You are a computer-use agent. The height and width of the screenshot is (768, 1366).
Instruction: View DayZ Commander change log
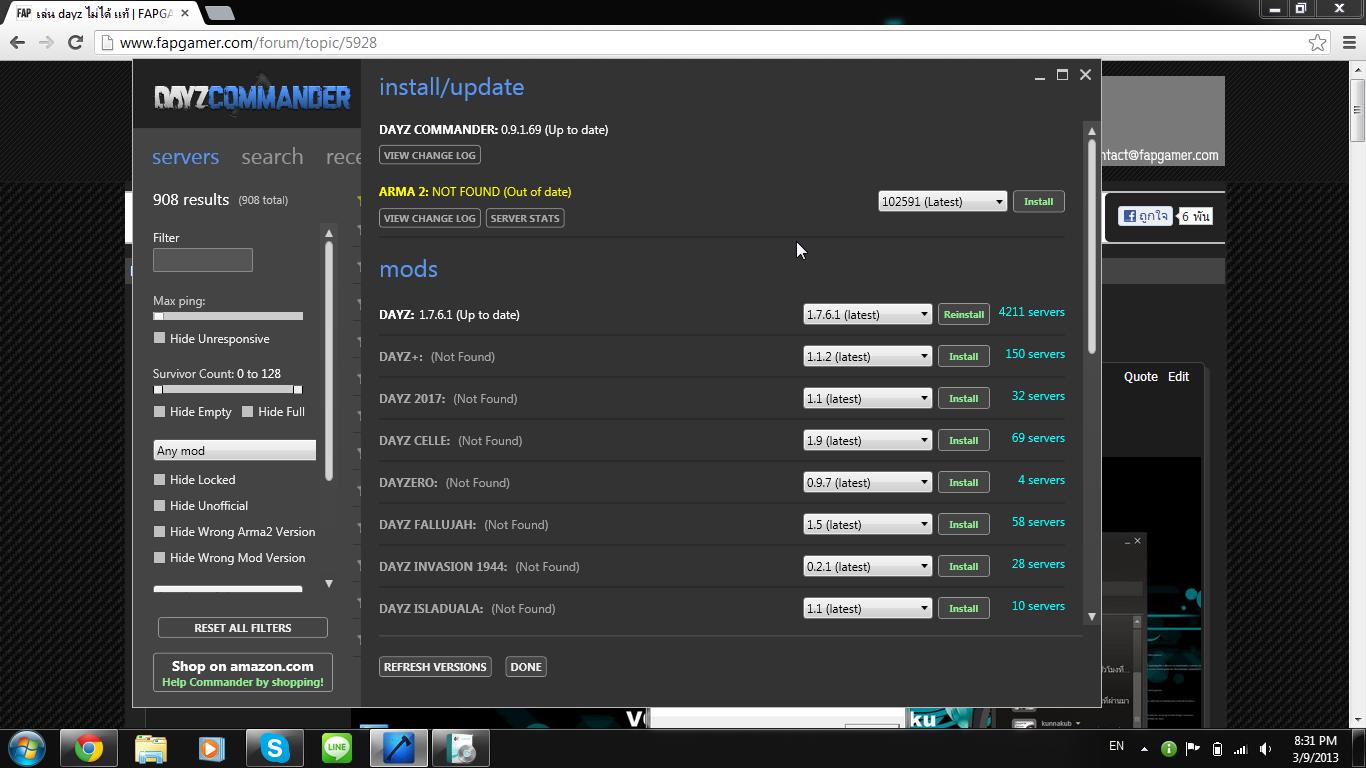coord(430,155)
